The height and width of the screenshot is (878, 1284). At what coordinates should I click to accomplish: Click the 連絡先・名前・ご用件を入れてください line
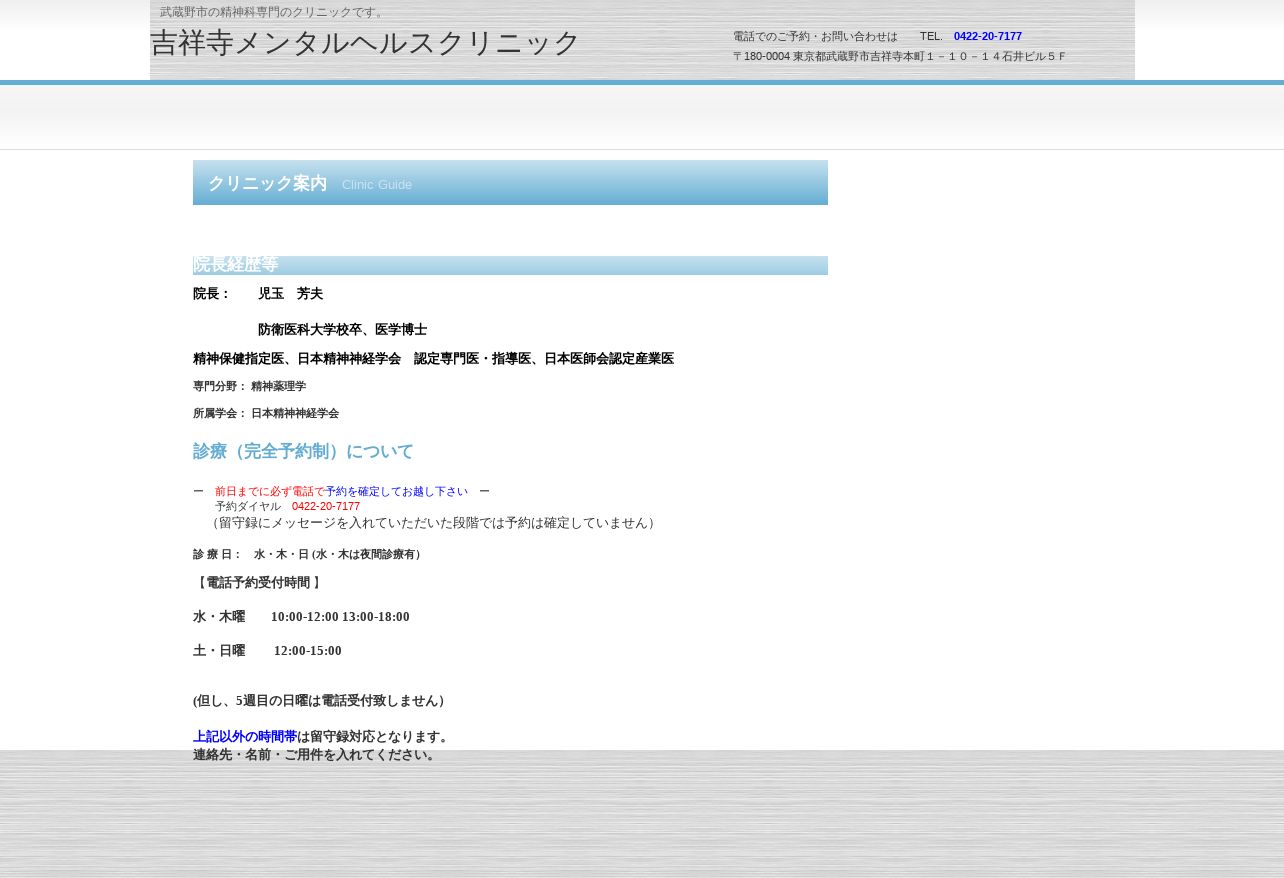click(316, 755)
